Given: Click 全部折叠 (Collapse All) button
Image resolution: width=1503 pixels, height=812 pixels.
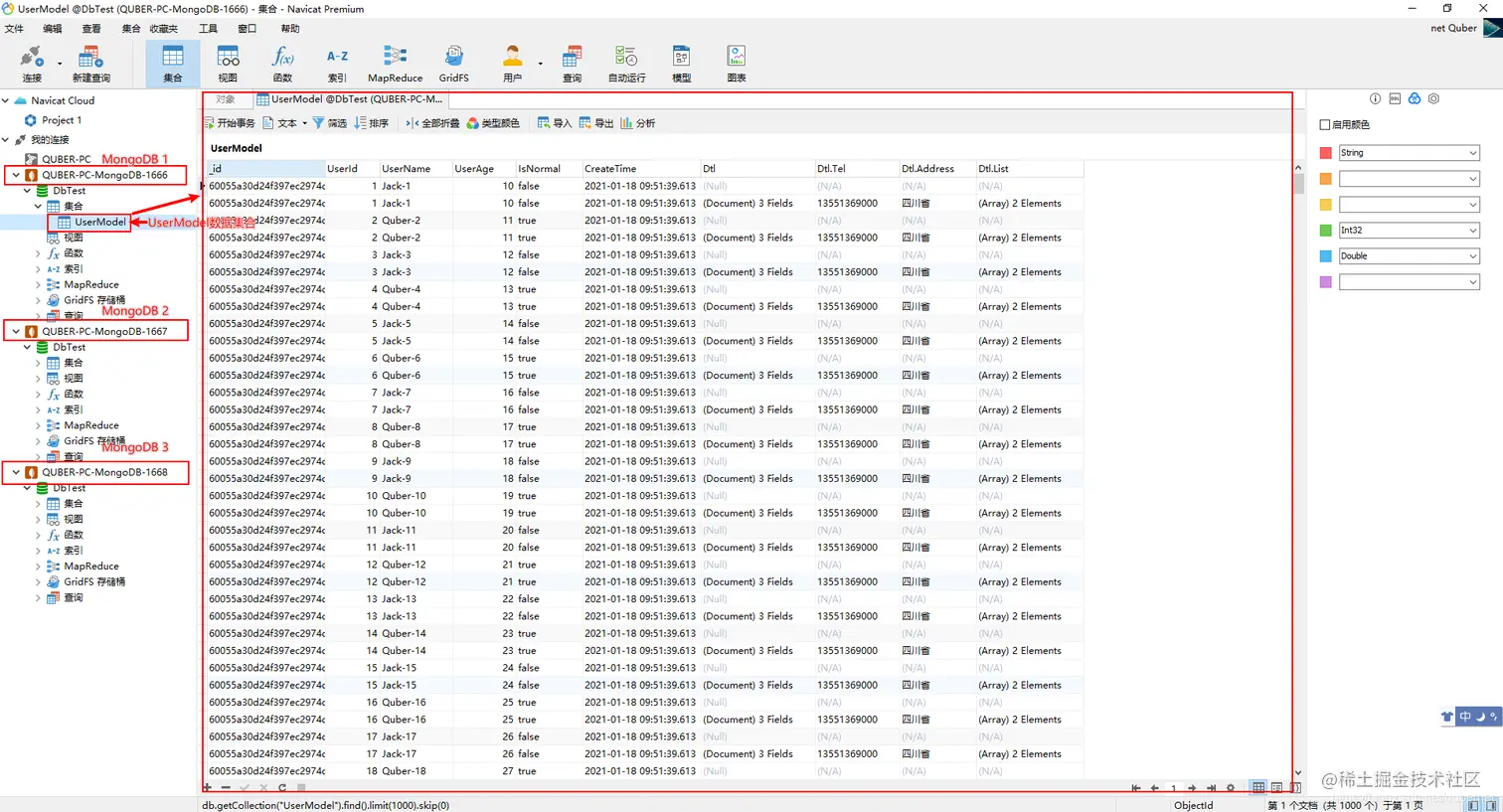Looking at the screenshot, I should [x=432, y=123].
